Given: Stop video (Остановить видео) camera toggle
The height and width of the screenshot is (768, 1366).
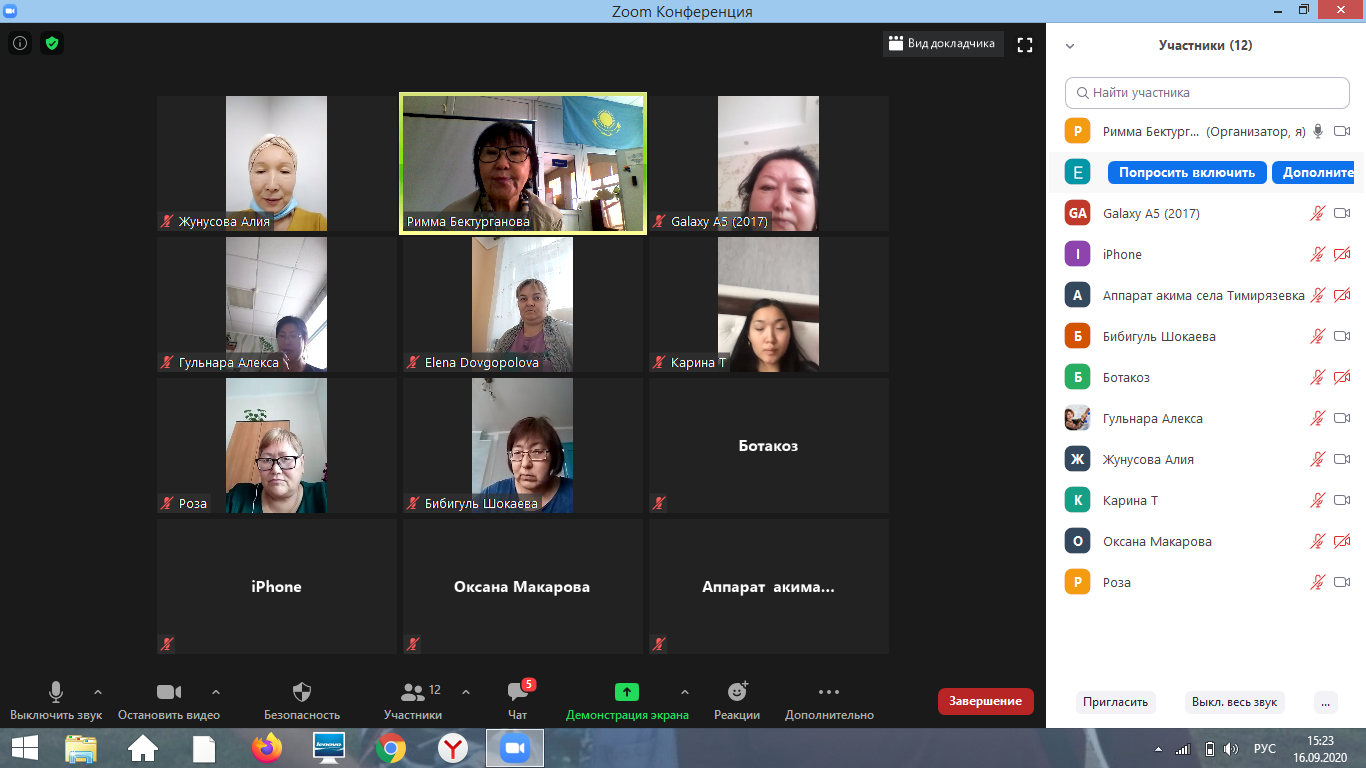Looking at the screenshot, I should click(169, 692).
